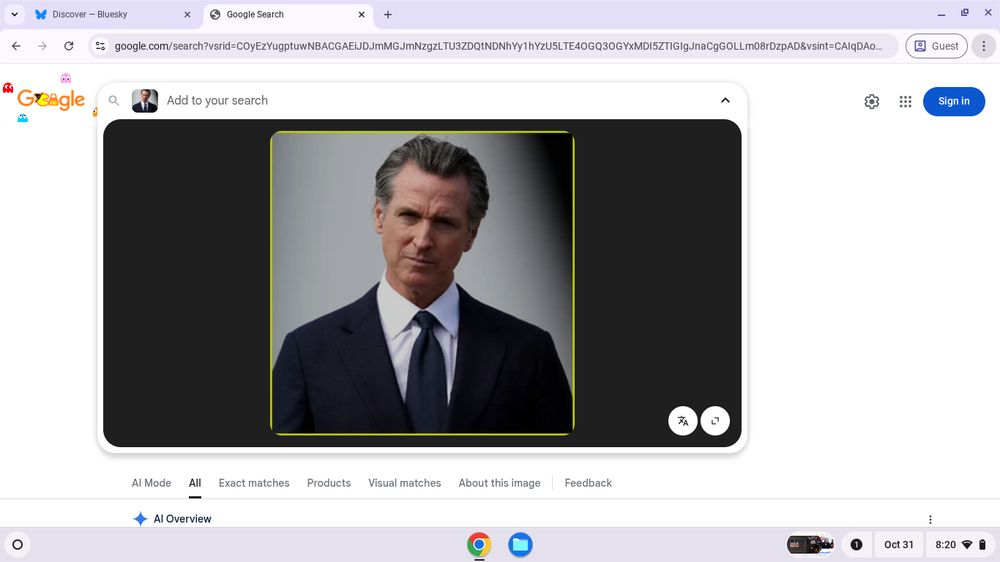Click the small image thumbnail in search box

pos(145,101)
